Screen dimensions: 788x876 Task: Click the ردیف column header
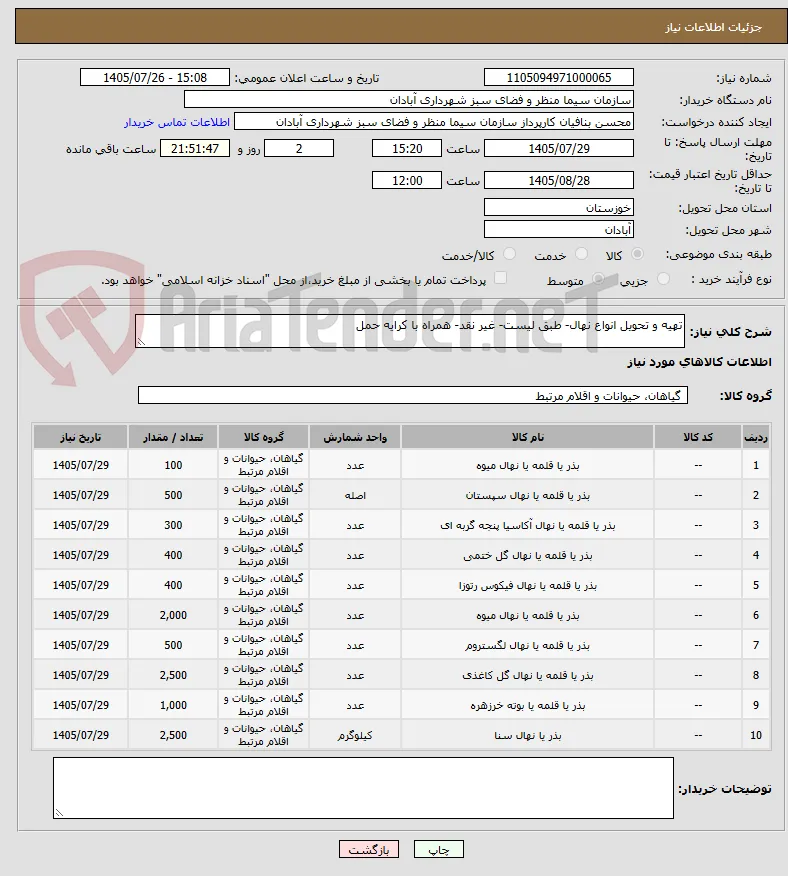click(x=756, y=437)
